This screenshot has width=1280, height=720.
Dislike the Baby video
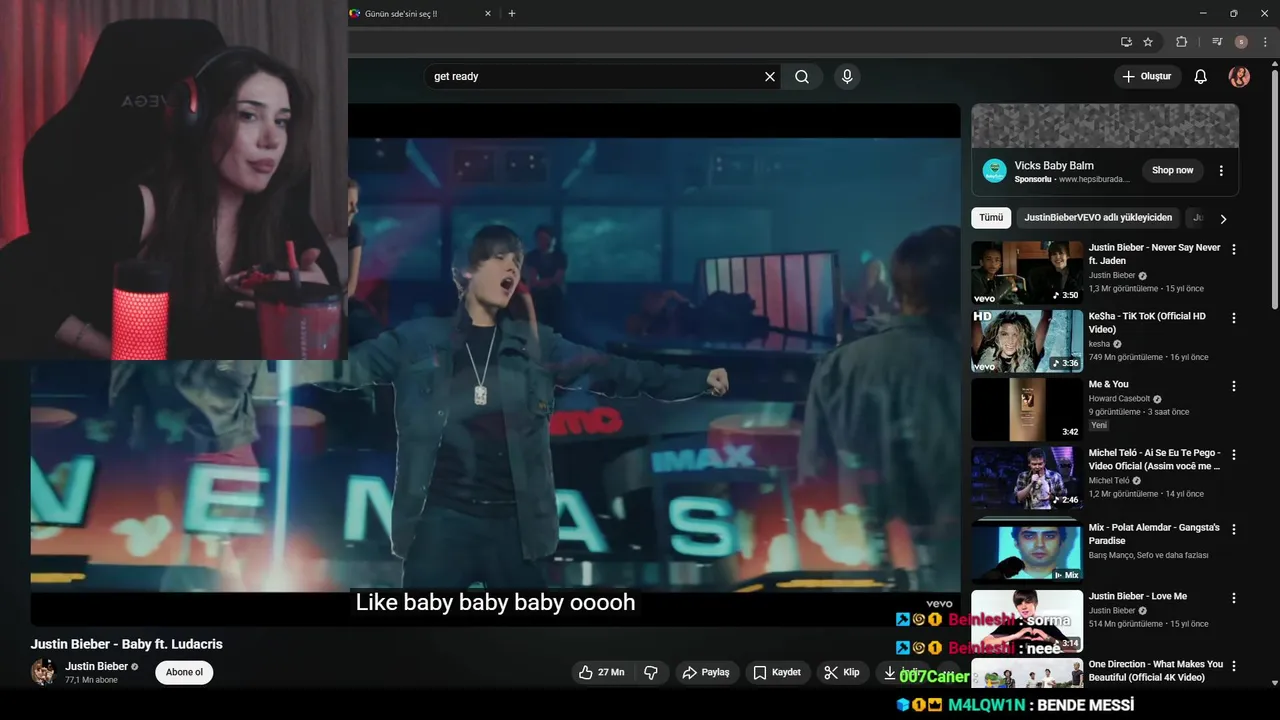651,672
